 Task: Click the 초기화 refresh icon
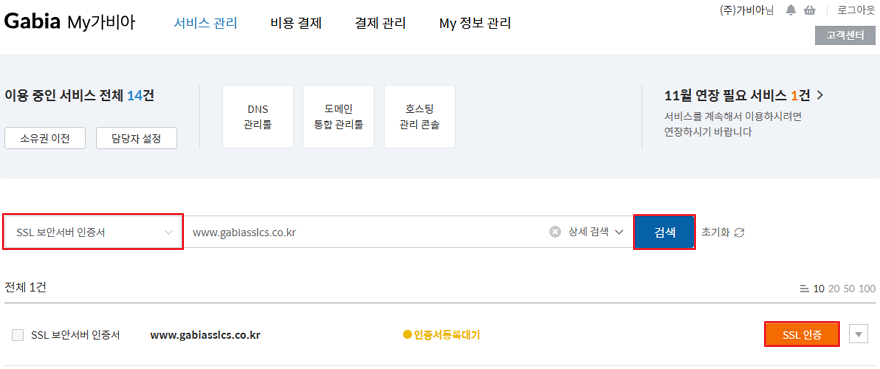[x=739, y=232]
